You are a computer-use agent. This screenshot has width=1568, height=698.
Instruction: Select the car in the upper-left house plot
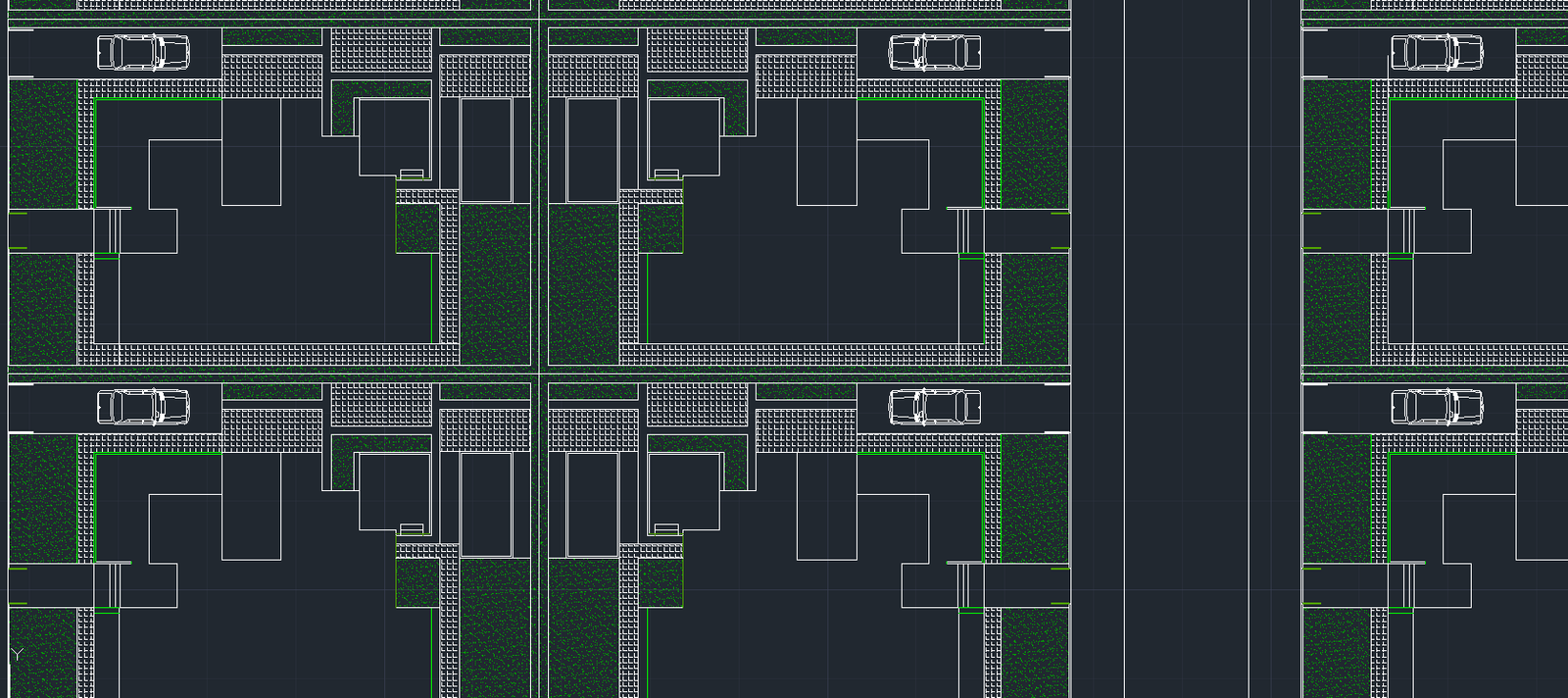pyautogui.click(x=144, y=52)
